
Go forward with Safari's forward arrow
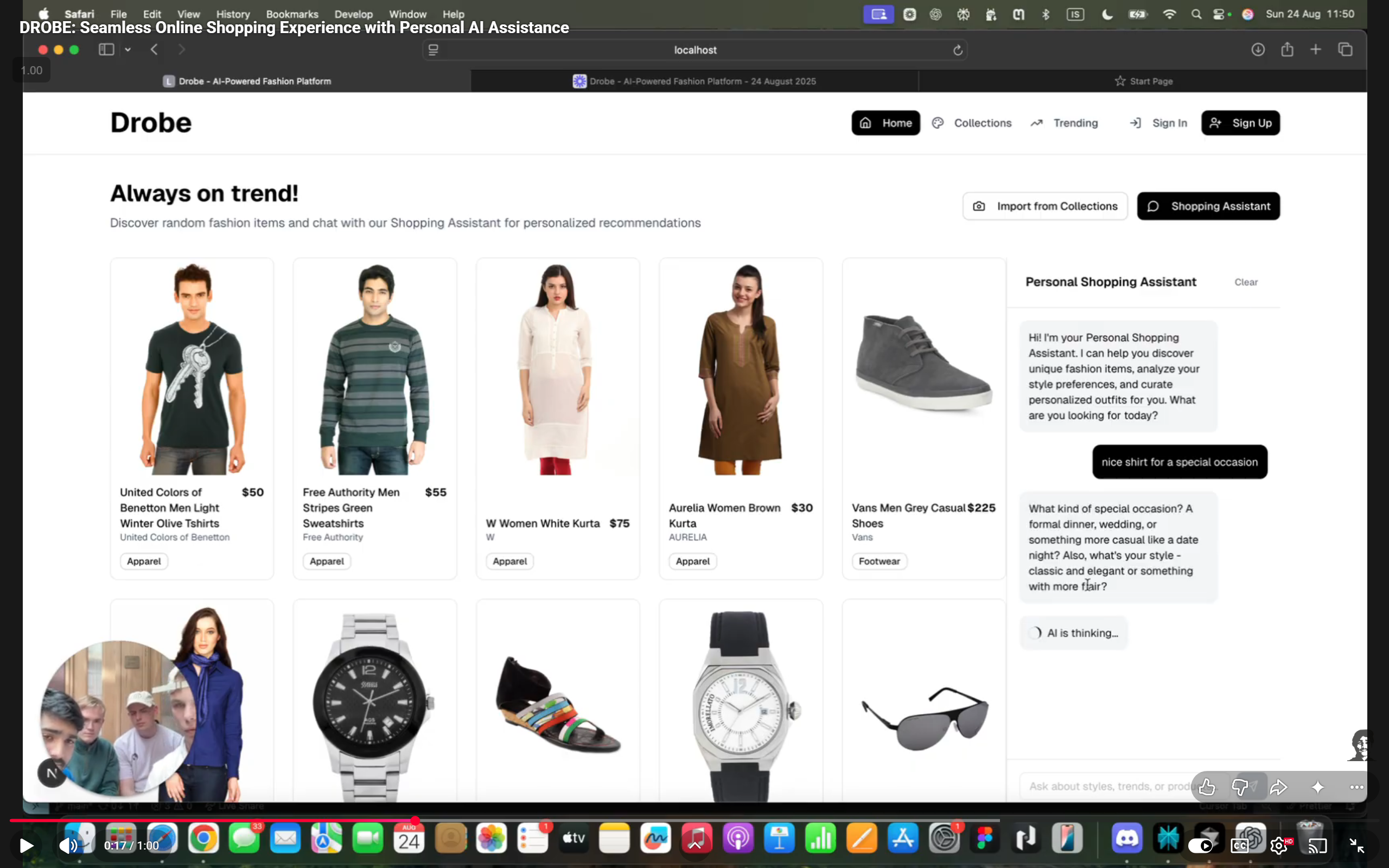click(x=181, y=50)
